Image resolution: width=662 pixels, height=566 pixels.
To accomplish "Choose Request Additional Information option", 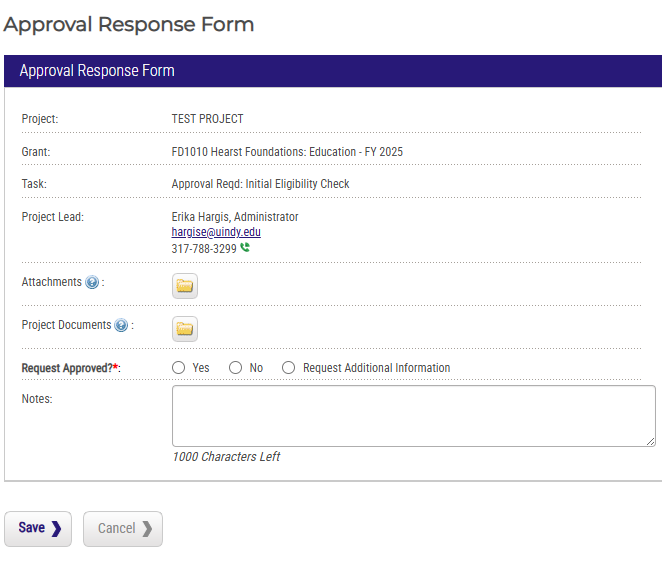I will click(x=288, y=368).
